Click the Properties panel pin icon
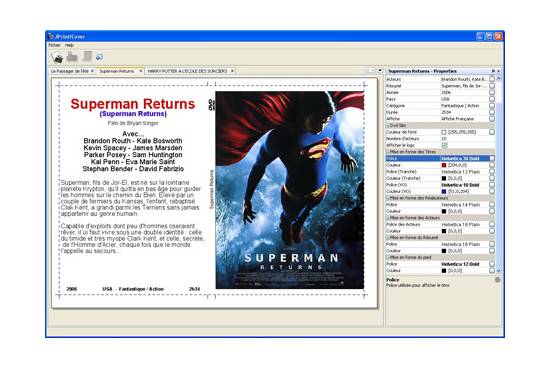 (x=493, y=71)
